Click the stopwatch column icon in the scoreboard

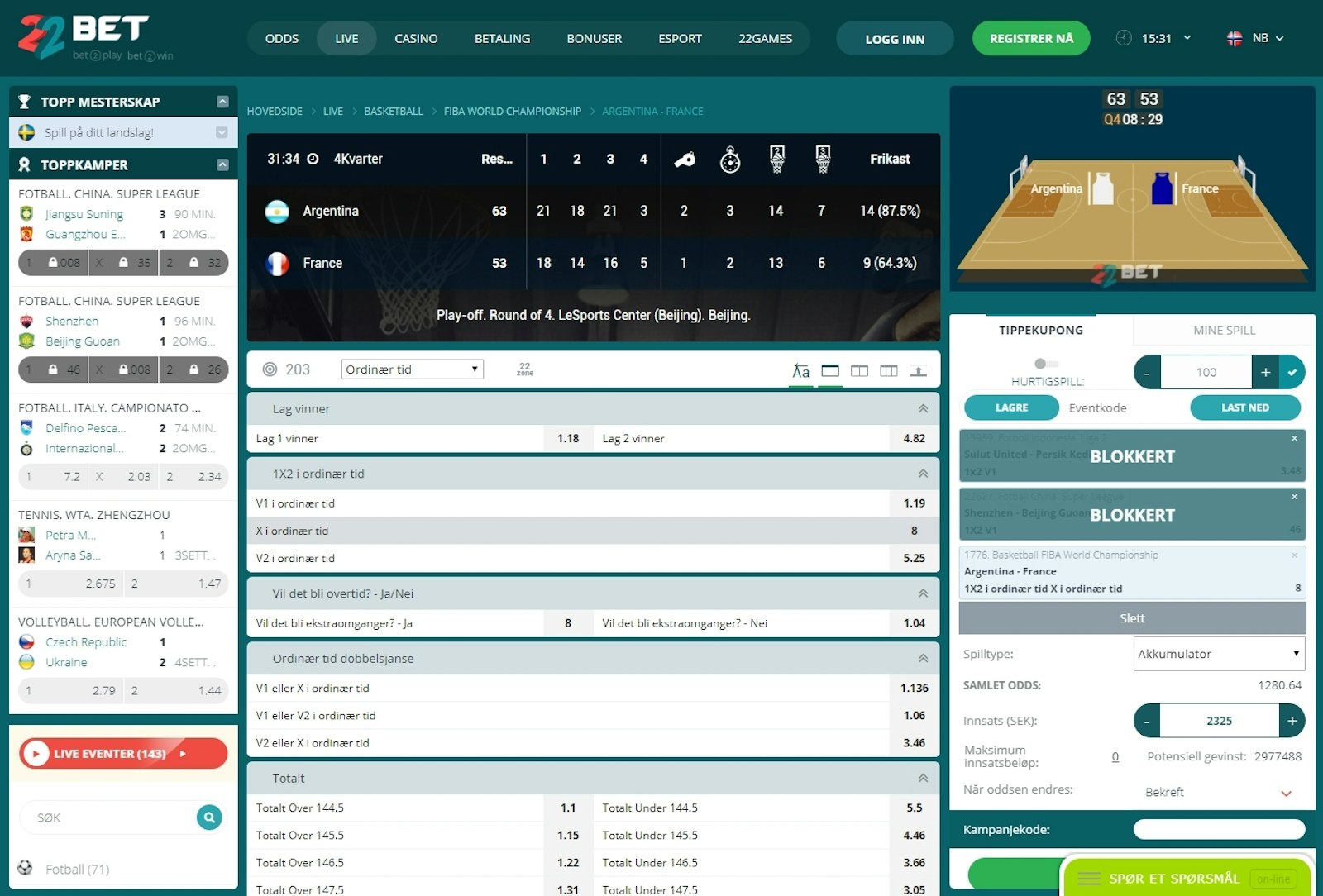pos(729,160)
